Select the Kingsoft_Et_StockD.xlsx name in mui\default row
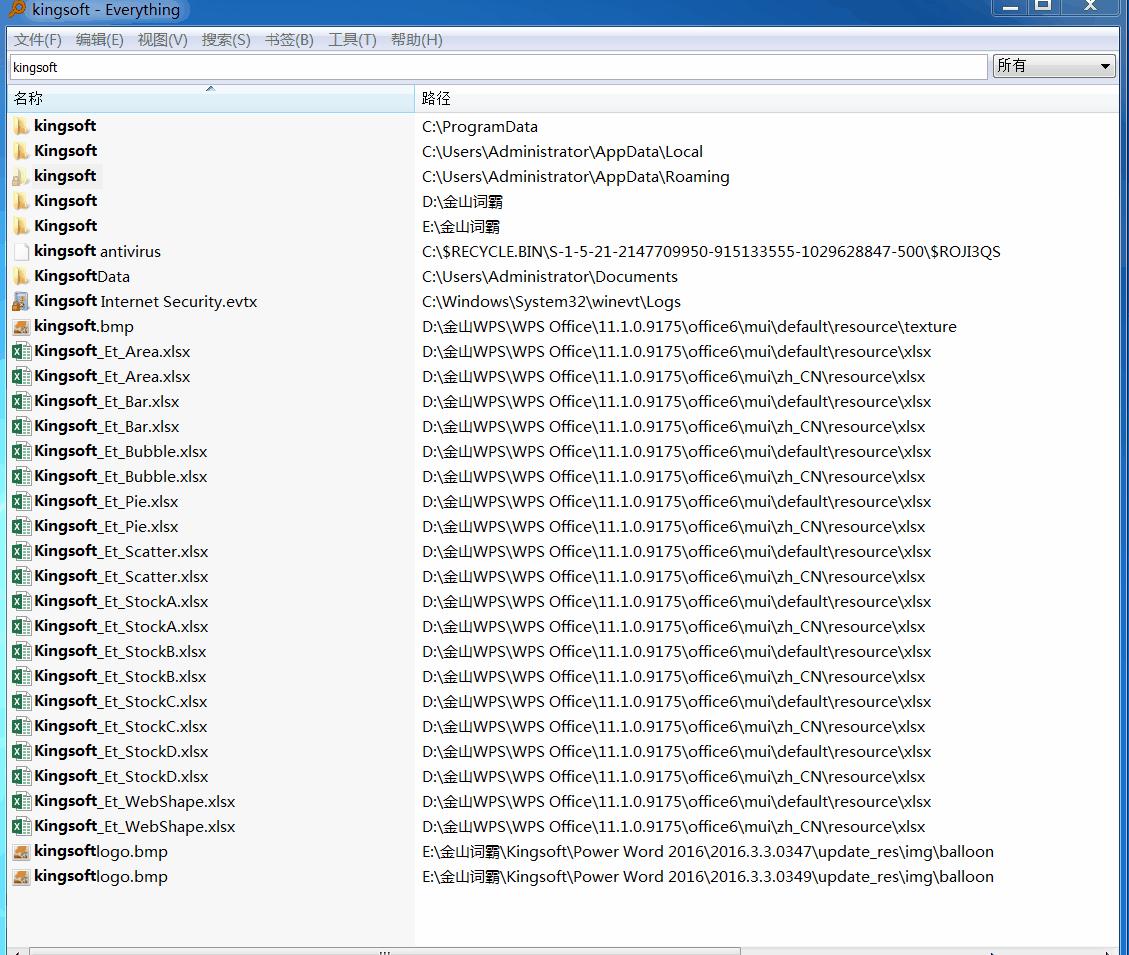Image resolution: width=1129 pixels, height=955 pixels. (121, 751)
